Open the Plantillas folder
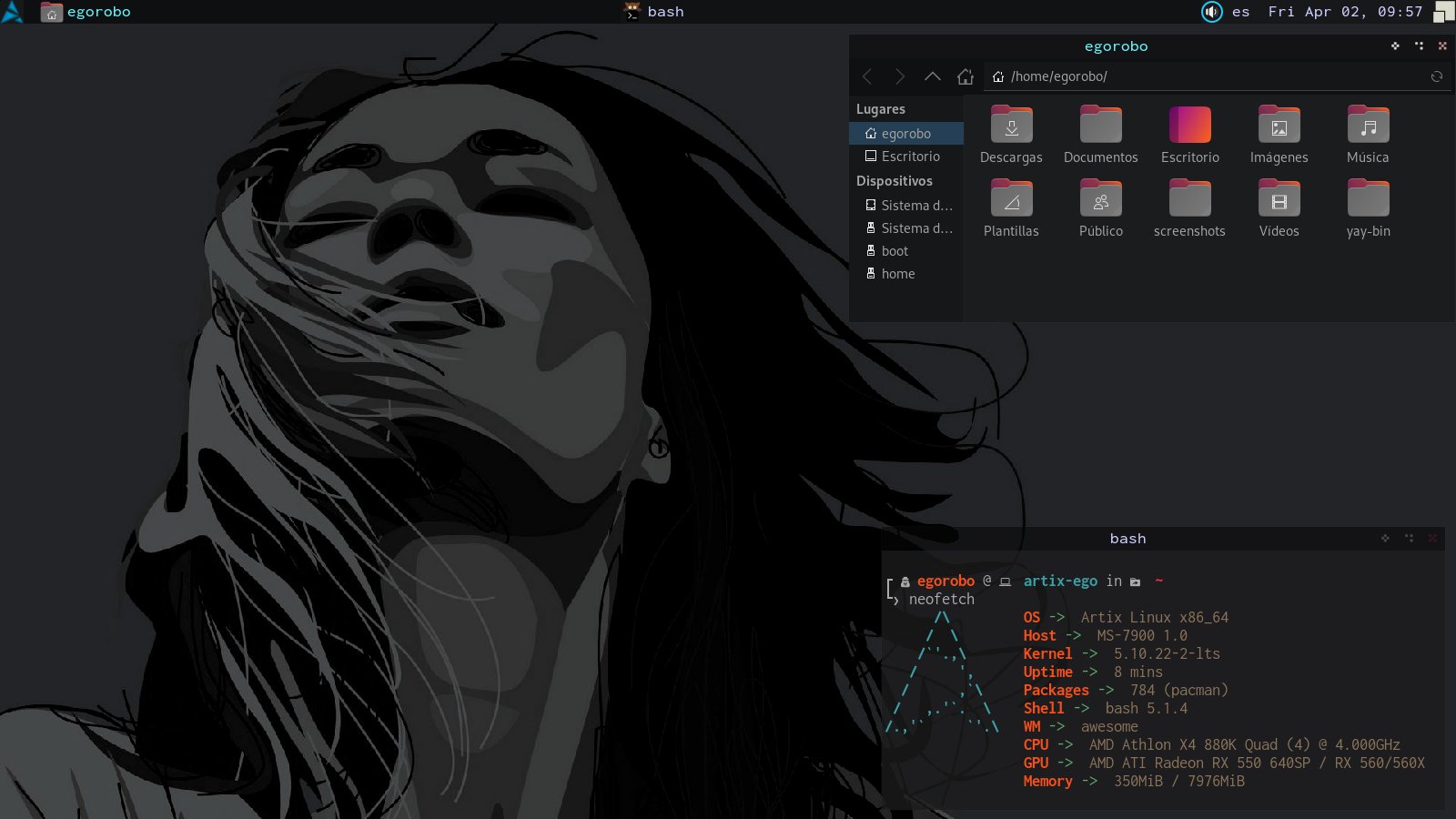 1011,199
